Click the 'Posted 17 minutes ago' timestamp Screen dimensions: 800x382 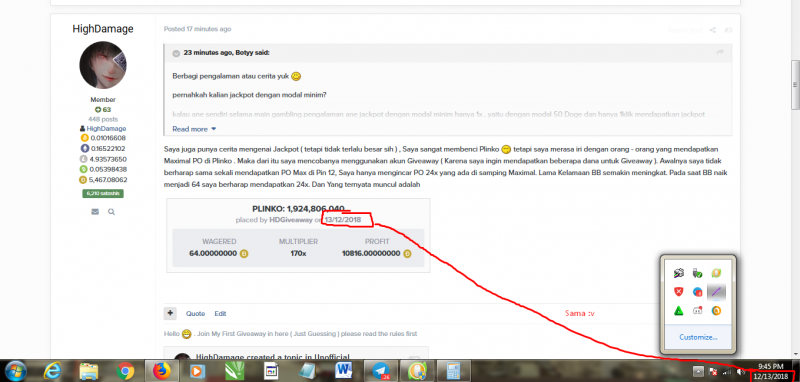tap(197, 29)
